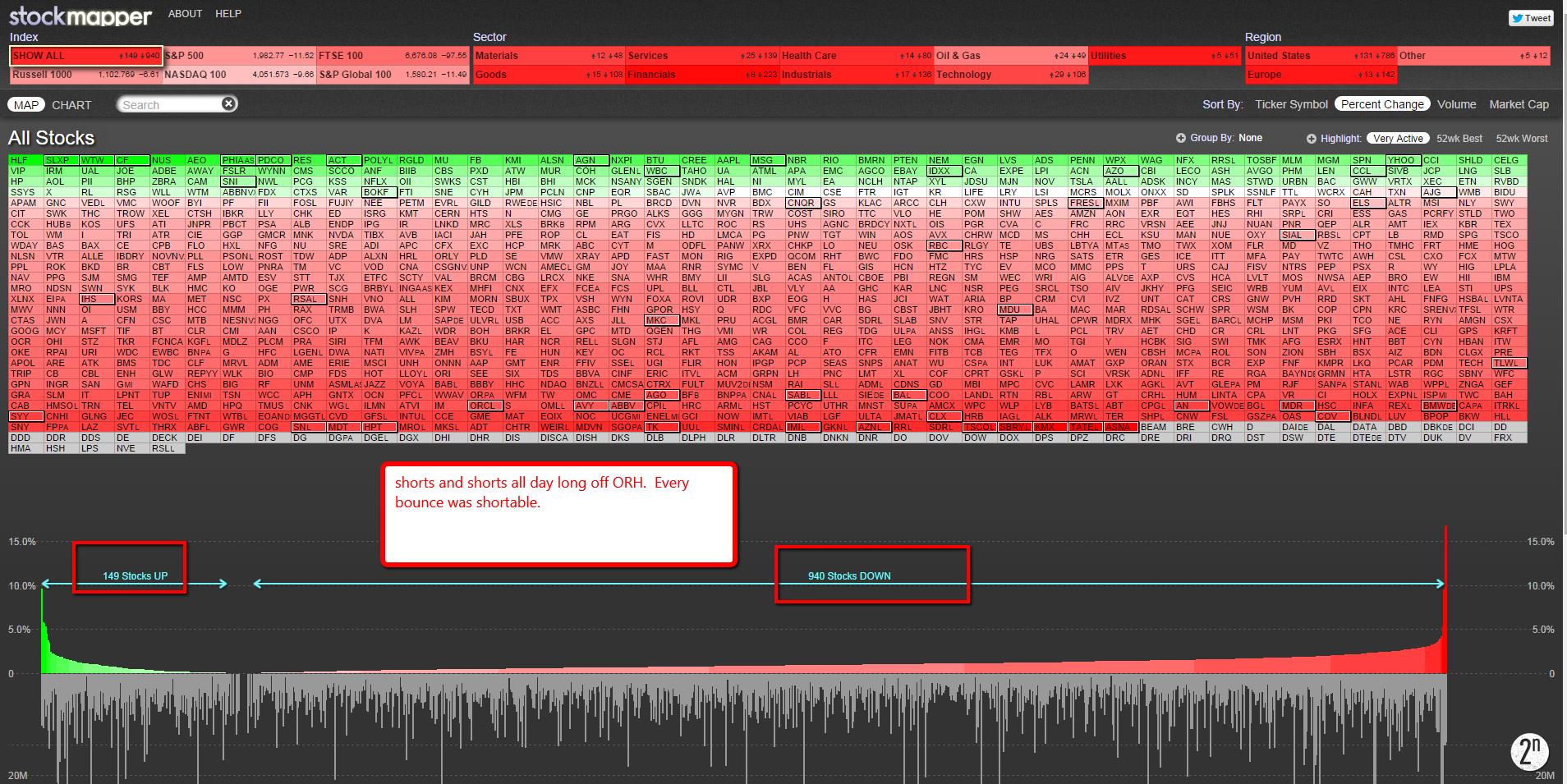Screen dimensions: 1567x784
Task: Select the AAPL stock cell
Action: point(732,161)
